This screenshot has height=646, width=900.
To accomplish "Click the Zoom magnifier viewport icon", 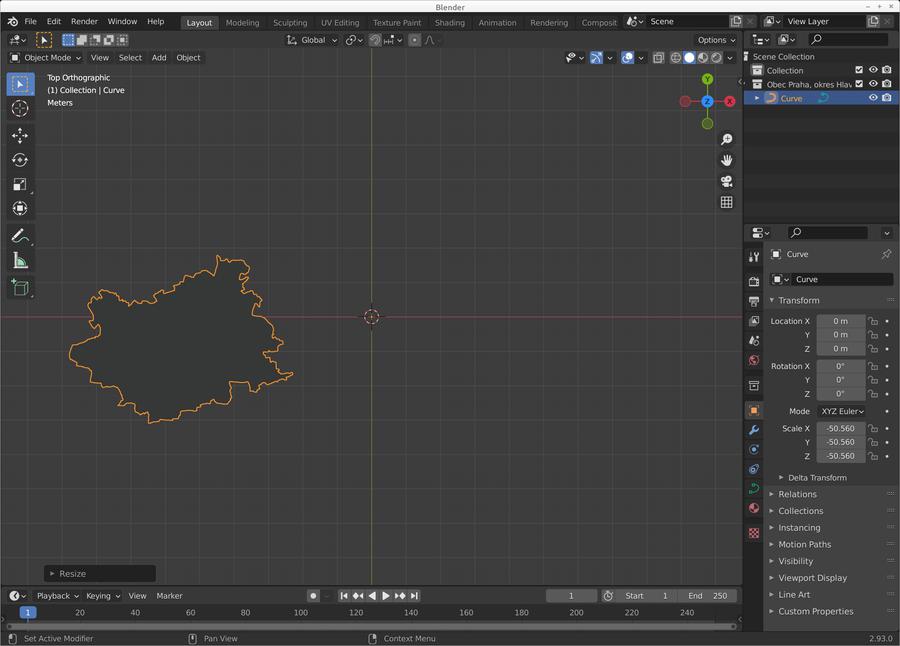I will click(x=727, y=139).
